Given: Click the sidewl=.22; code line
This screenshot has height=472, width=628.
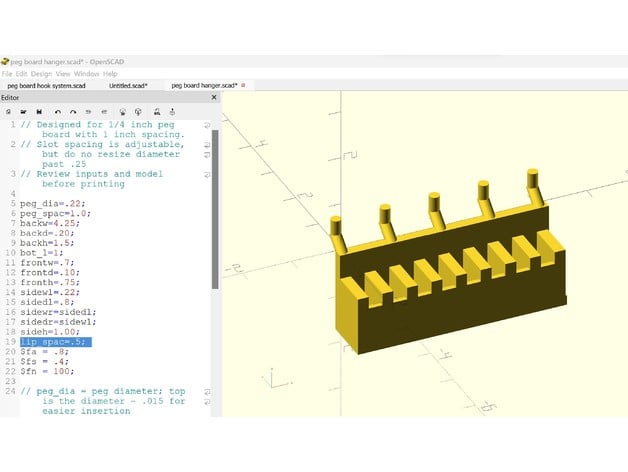Looking at the screenshot, I should [x=50, y=292].
